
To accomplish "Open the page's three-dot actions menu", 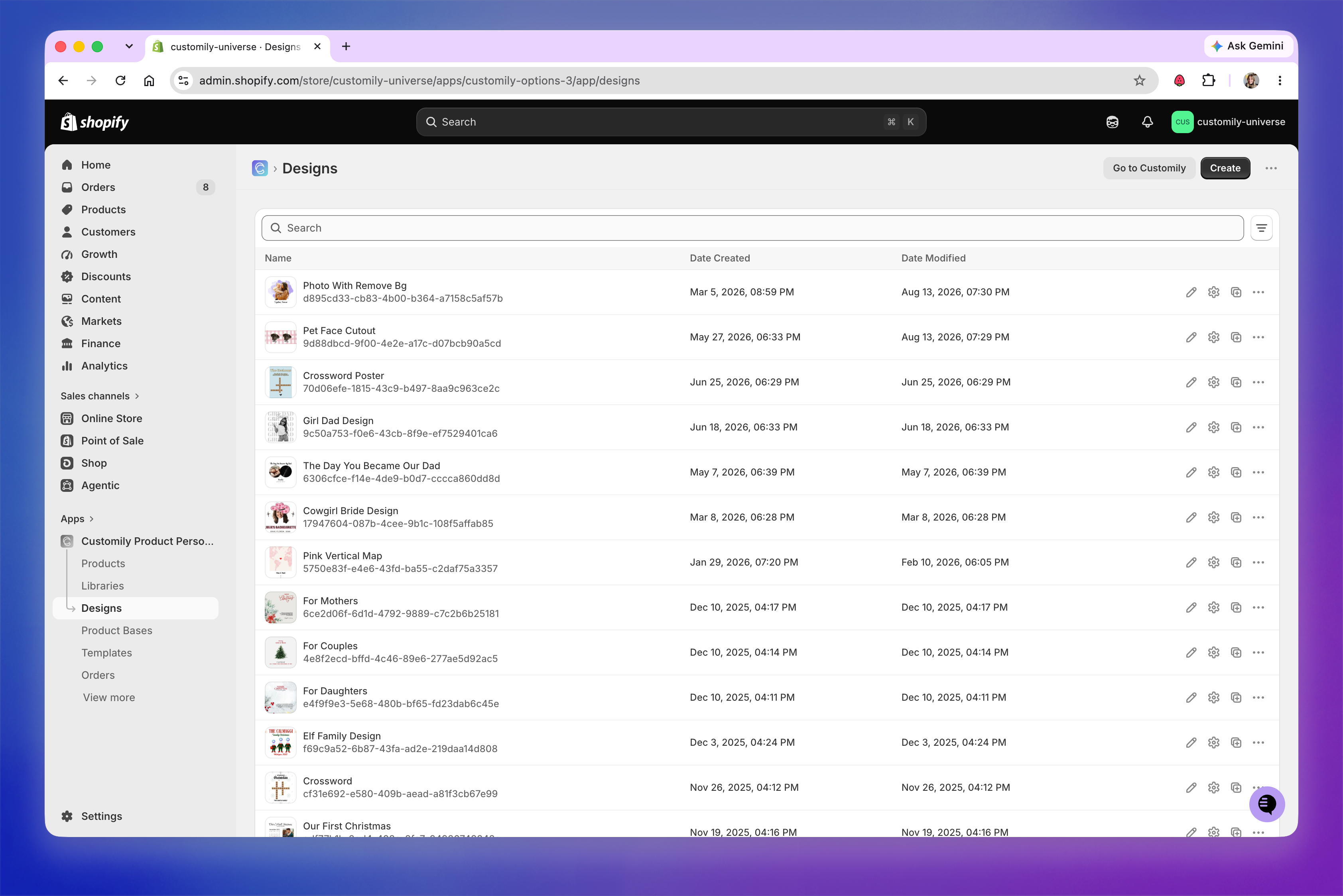I will [x=1271, y=169].
